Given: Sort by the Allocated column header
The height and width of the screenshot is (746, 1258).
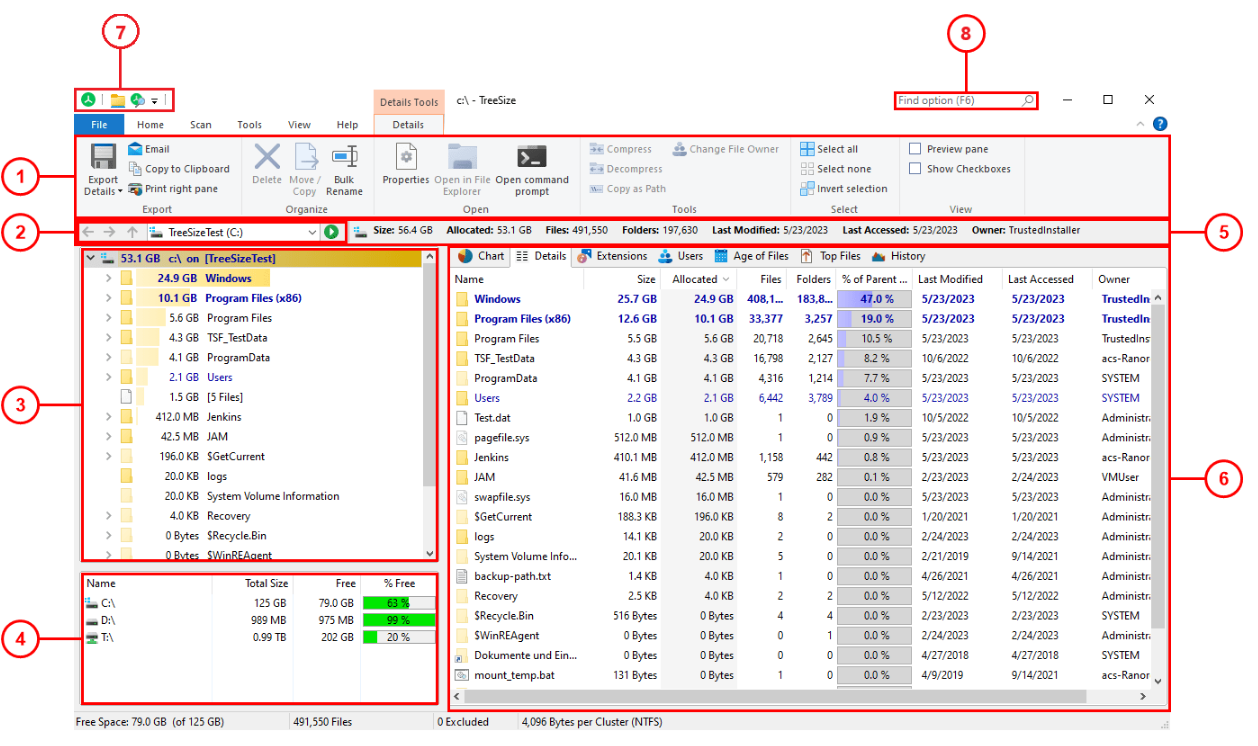Looking at the screenshot, I should (700, 280).
